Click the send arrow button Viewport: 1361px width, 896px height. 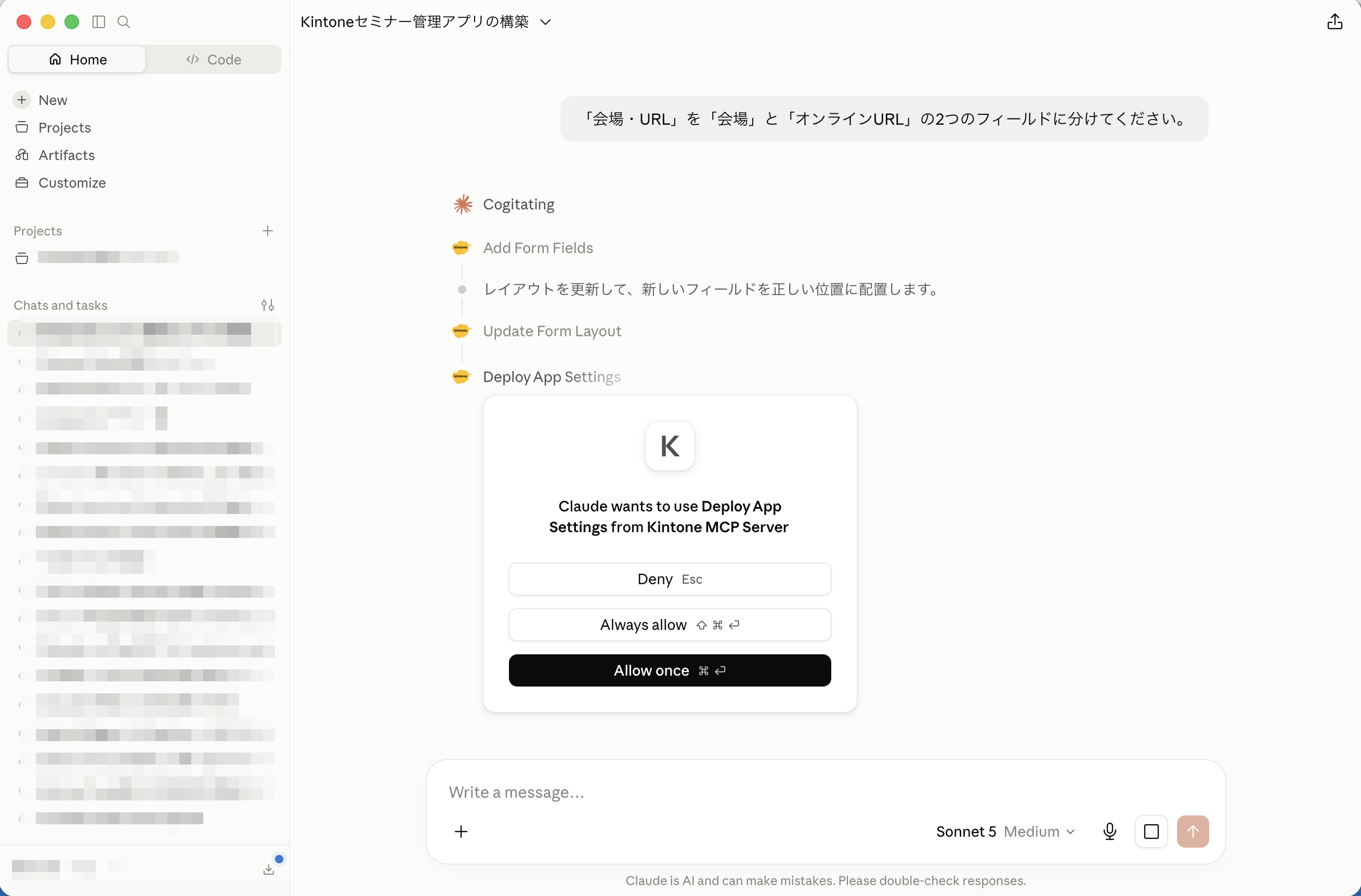1193,832
